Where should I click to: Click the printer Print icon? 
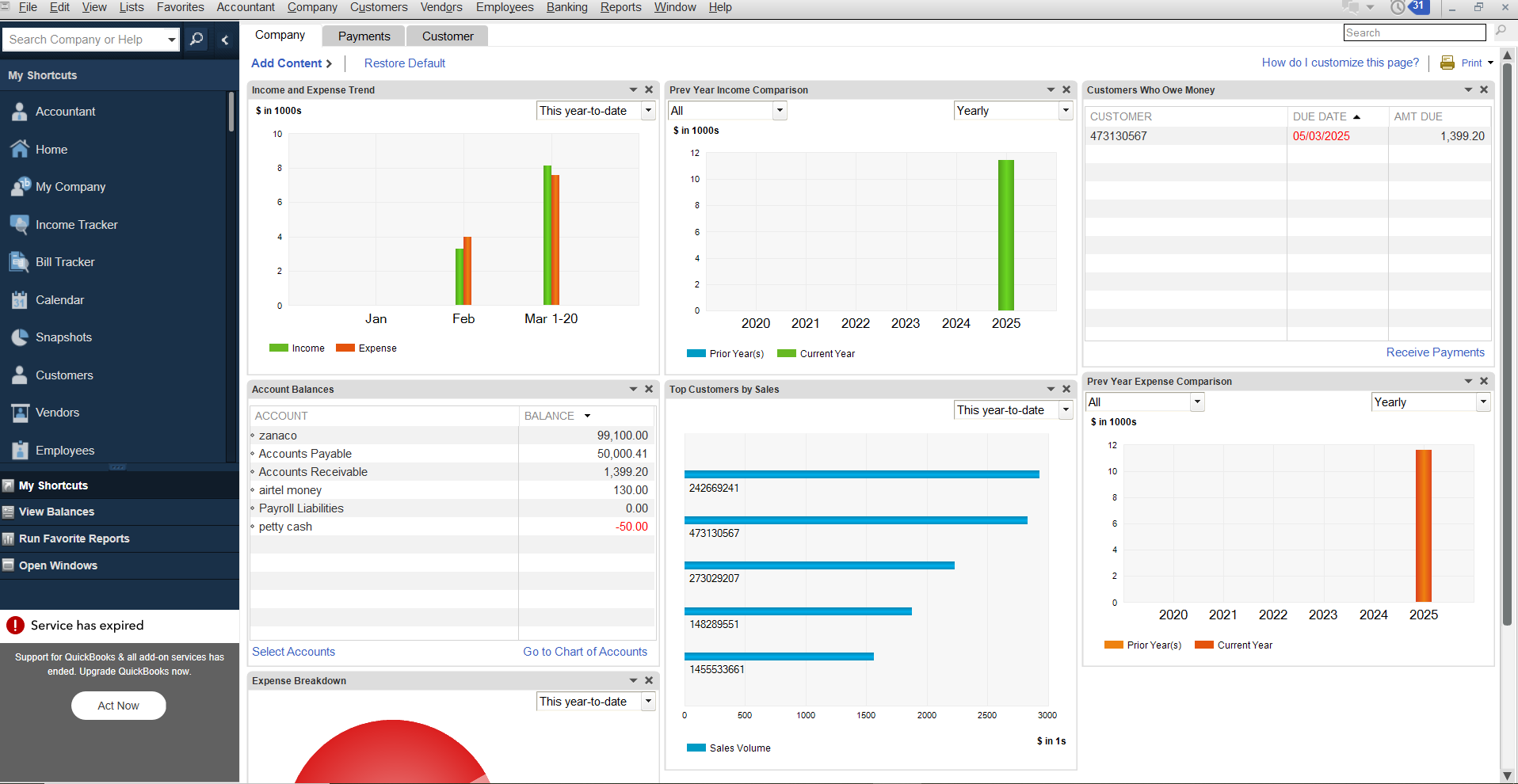(1447, 63)
